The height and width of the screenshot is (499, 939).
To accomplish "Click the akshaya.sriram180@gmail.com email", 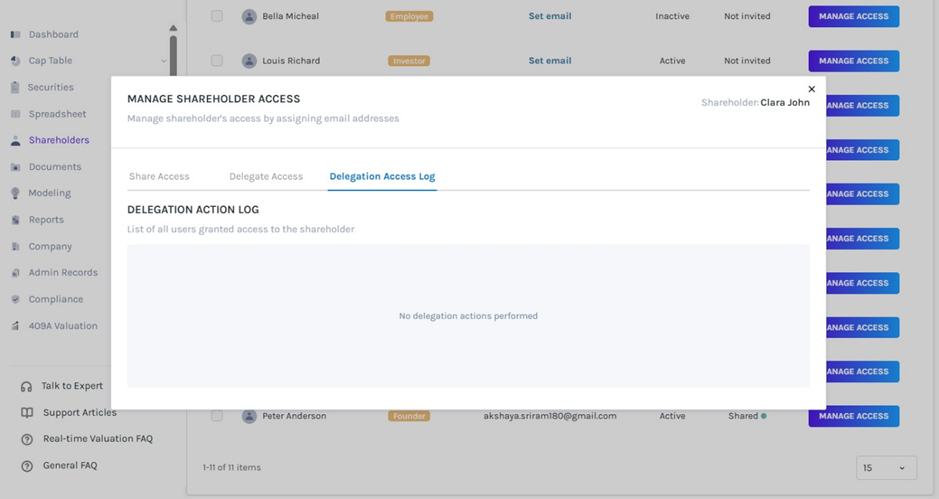I will pyautogui.click(x=550, y=416).
